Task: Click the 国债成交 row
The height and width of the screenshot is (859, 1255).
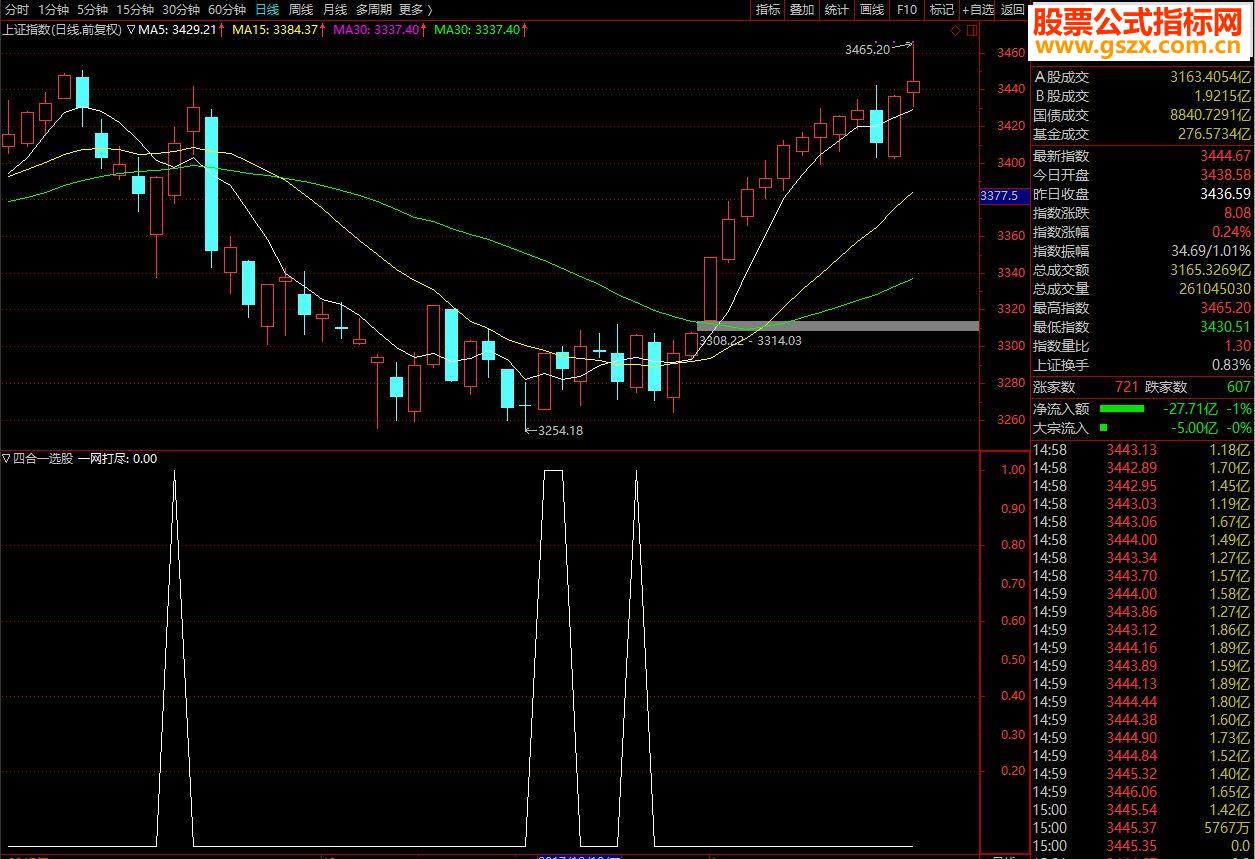Action: [1142, 115]
